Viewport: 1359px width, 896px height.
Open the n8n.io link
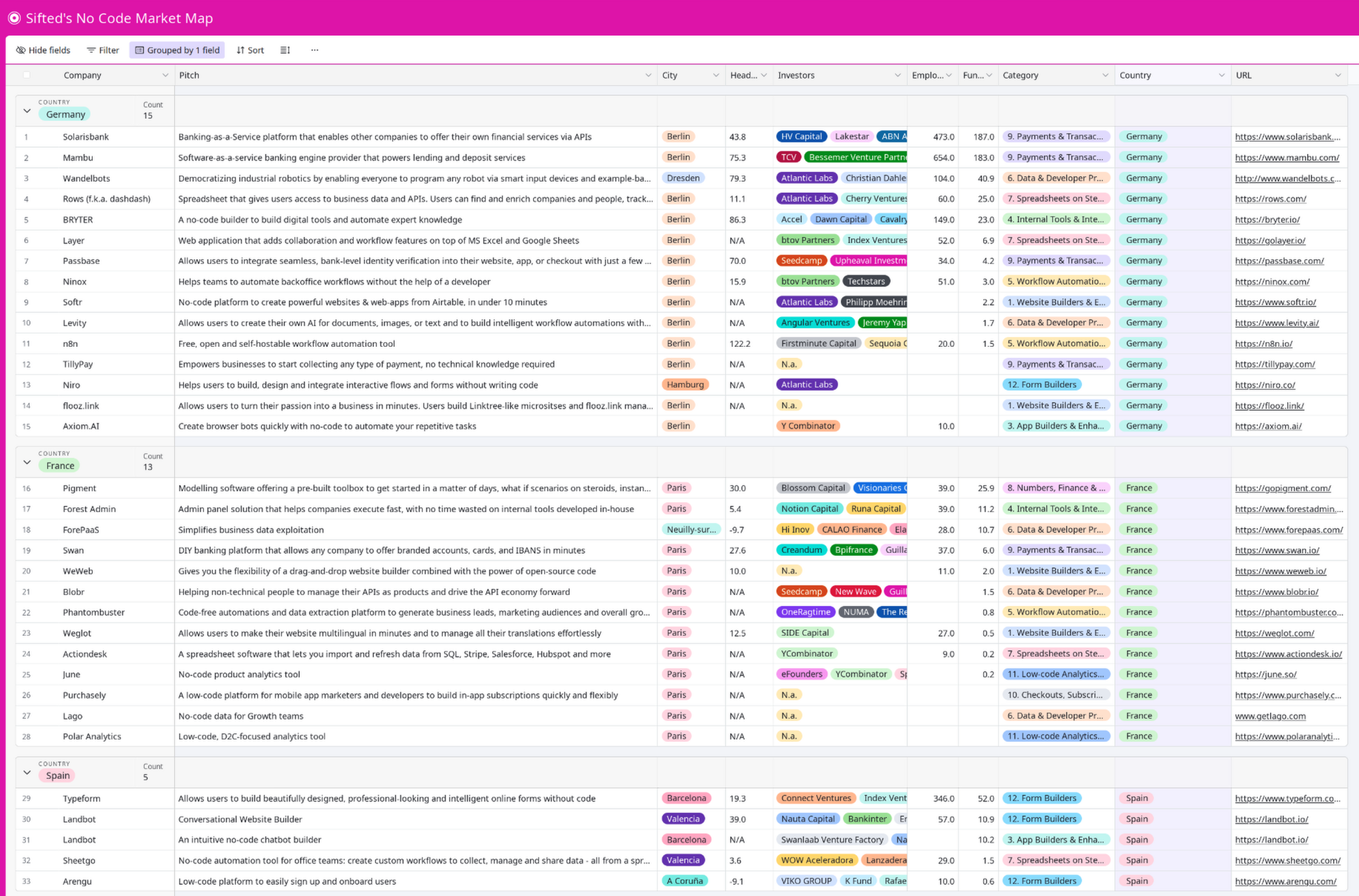click(x=1263, y=344)
